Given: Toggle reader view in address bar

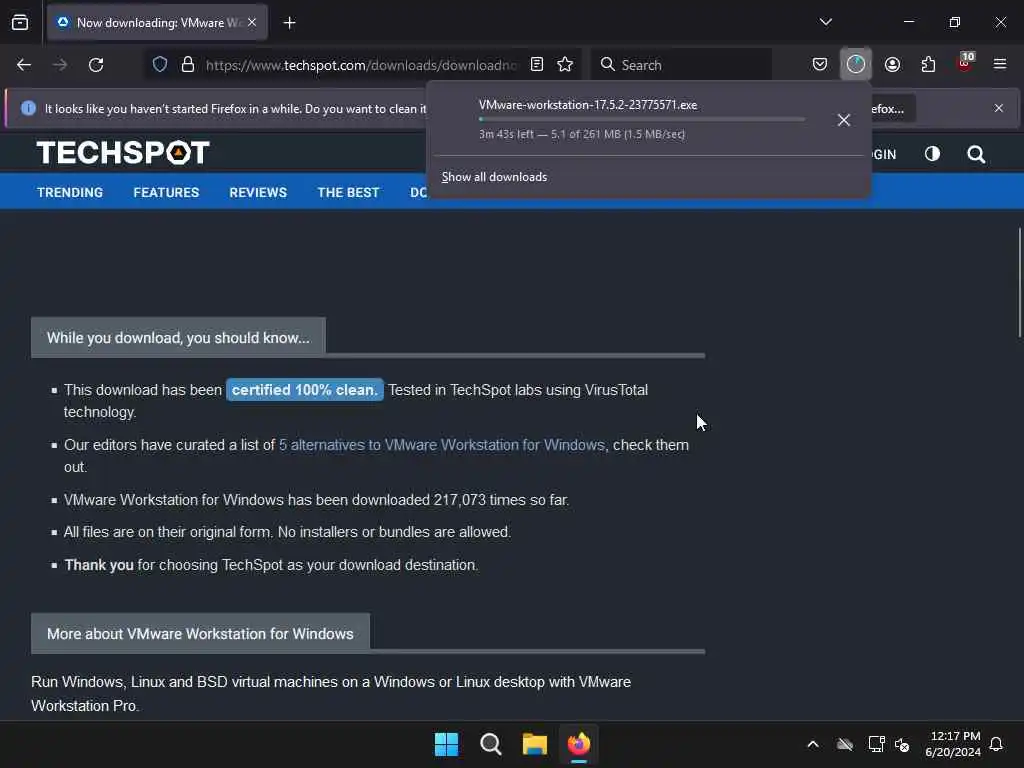Looking at the screenshot, I should click(x=537, y=65).
